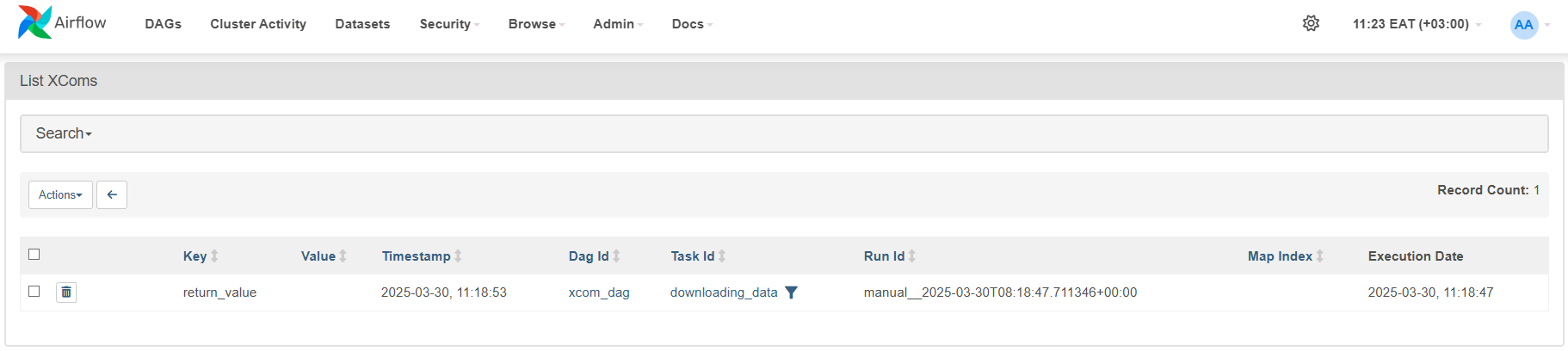Tick the select-all header checkbox
The image size is (1568, 351).
34,254
